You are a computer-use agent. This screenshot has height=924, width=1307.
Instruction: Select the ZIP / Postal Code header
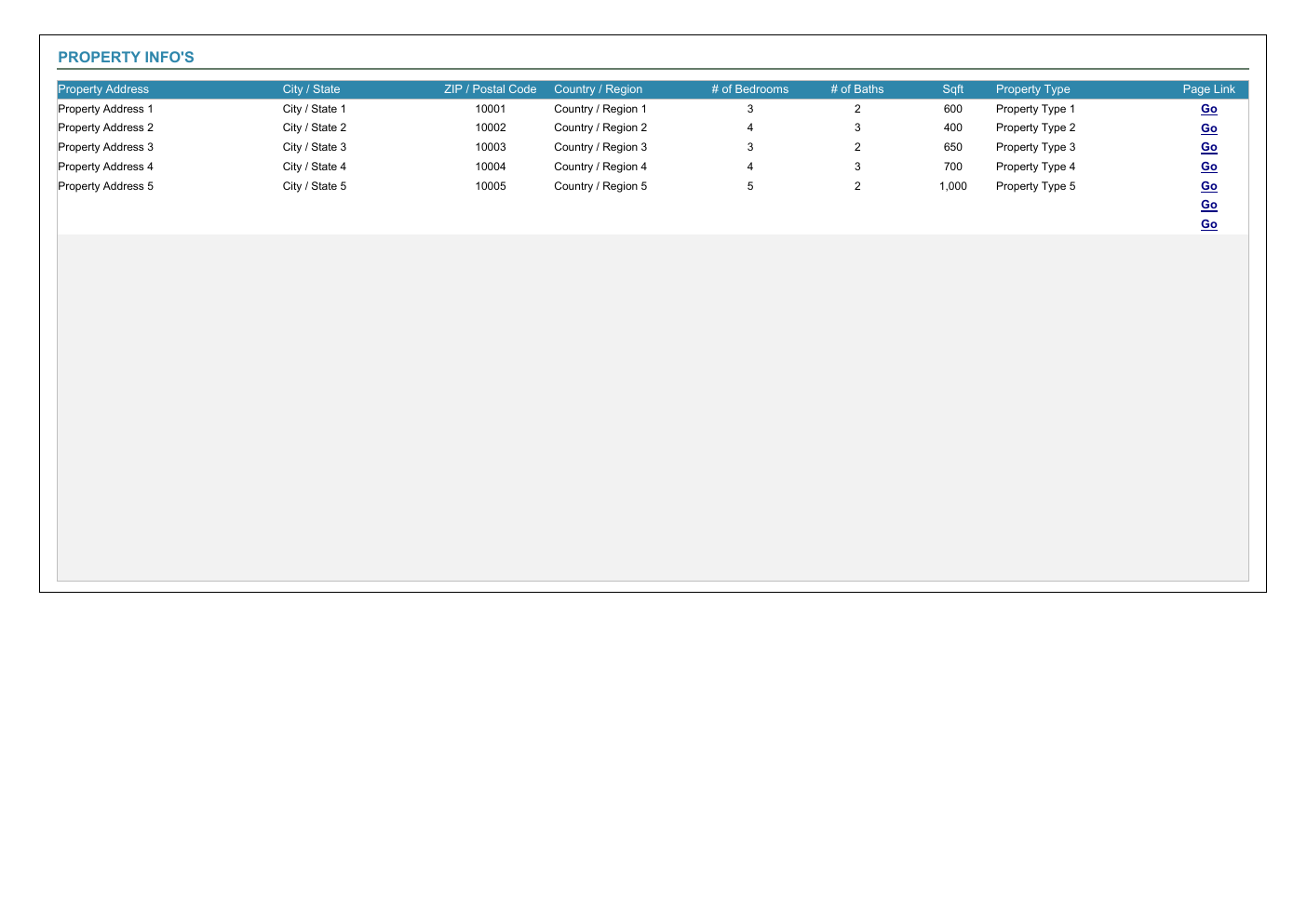click(x=491, y=89)
